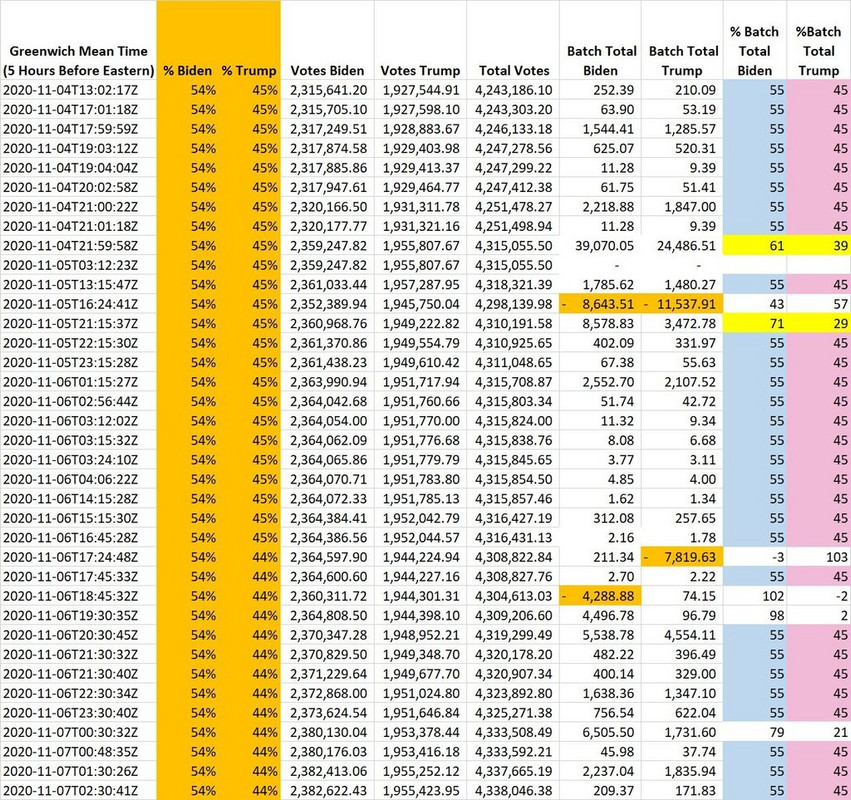Select Votes Trump cell 1,951,770.00
The width and height of the screenshot is (851, 800).
[x=421, y=421]
